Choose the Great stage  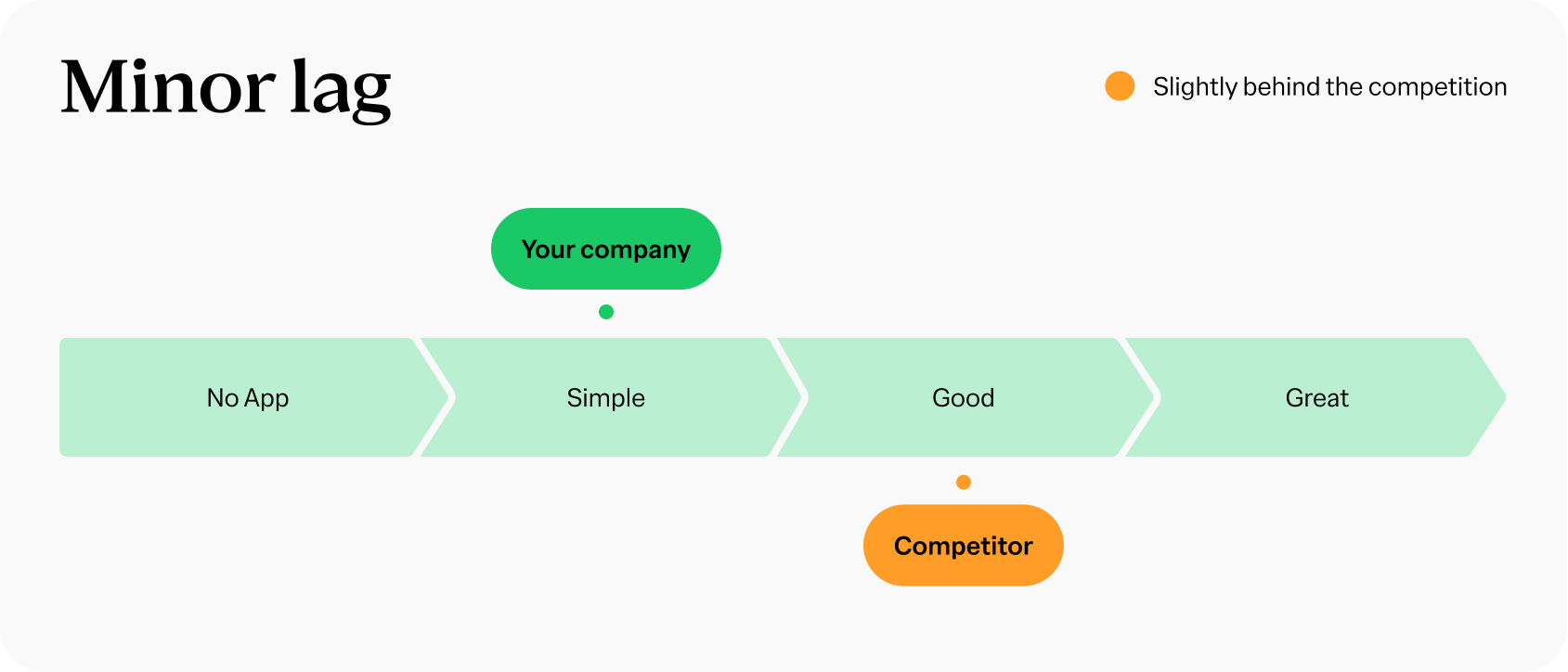tap(1316, 398)
